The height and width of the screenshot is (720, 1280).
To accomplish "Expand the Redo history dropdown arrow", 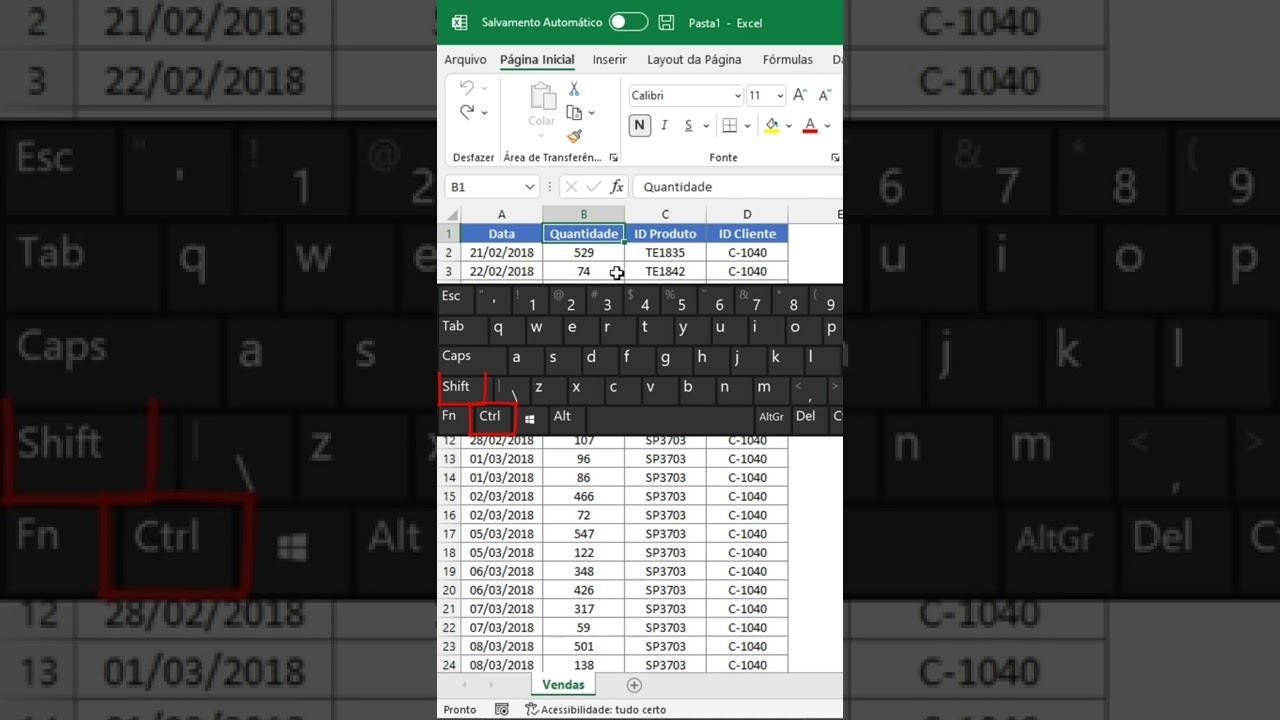I will [x=485, y=113].
